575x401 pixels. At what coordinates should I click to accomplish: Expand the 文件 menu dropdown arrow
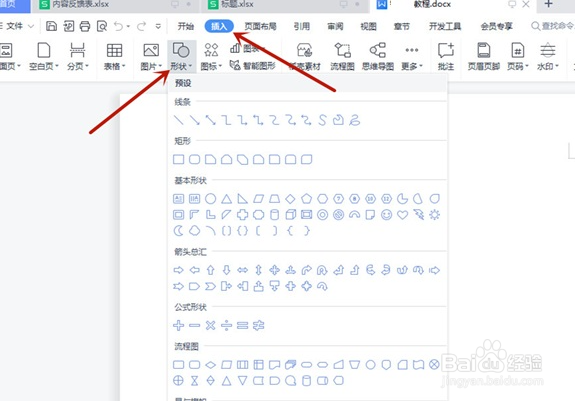coord(31,26)
